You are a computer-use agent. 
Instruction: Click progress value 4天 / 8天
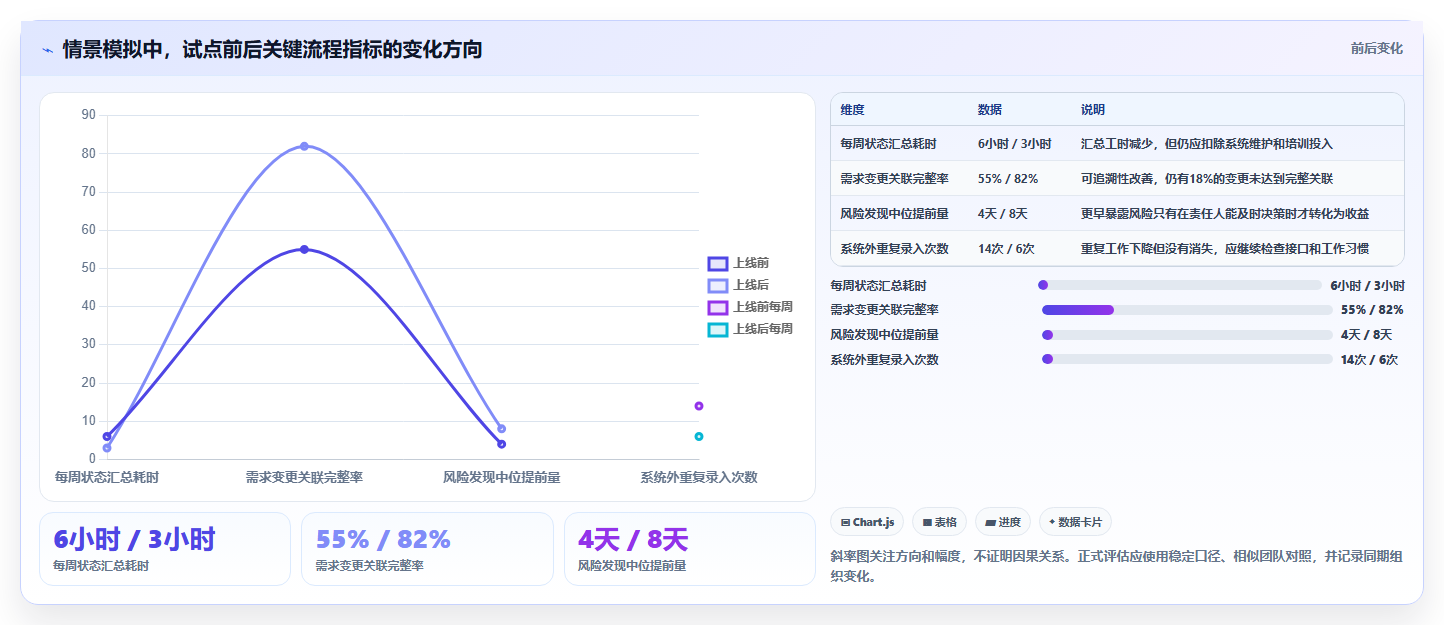(x=1366, y=335)
